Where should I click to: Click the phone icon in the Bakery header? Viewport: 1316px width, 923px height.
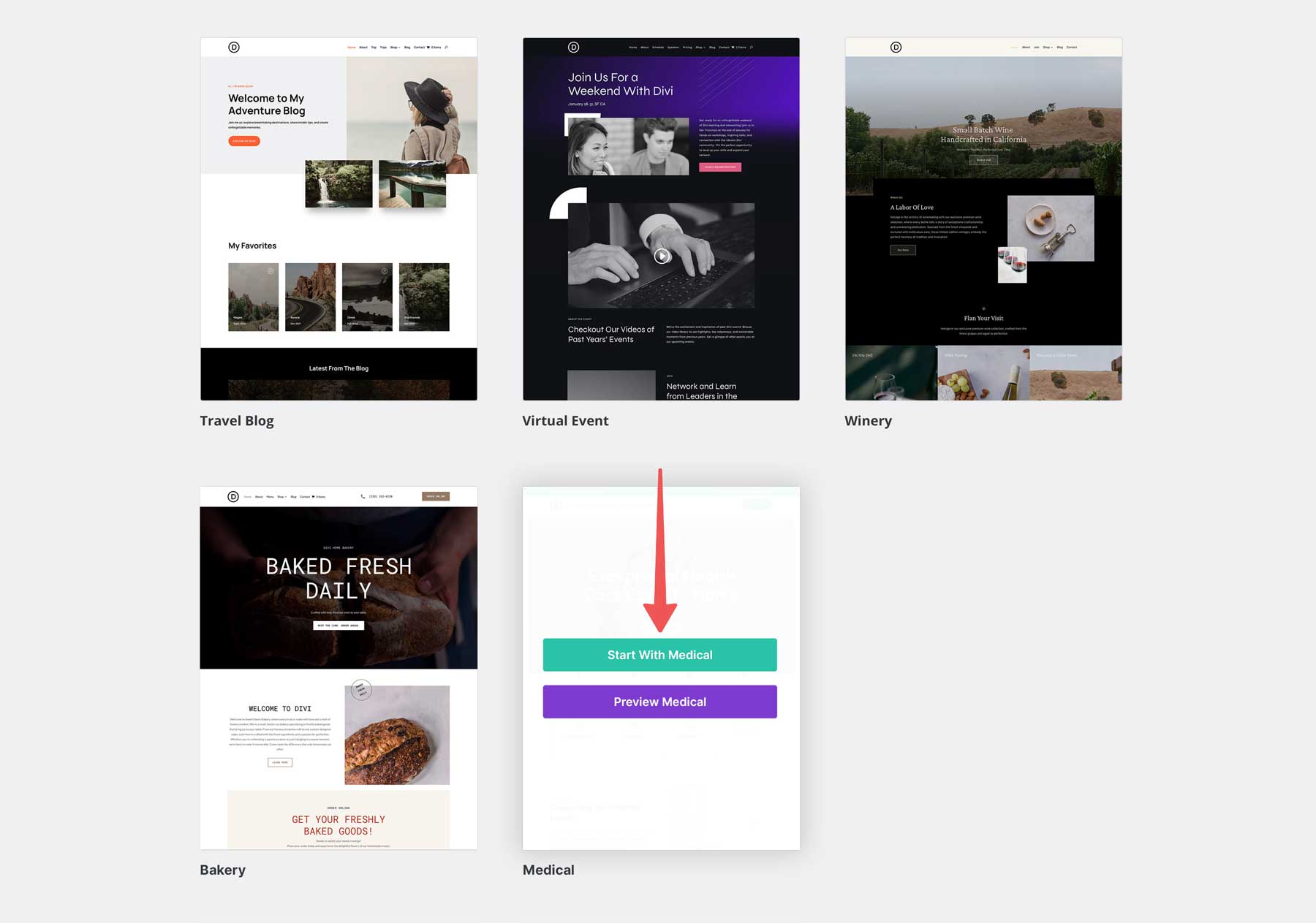click(x=363, y=496)
